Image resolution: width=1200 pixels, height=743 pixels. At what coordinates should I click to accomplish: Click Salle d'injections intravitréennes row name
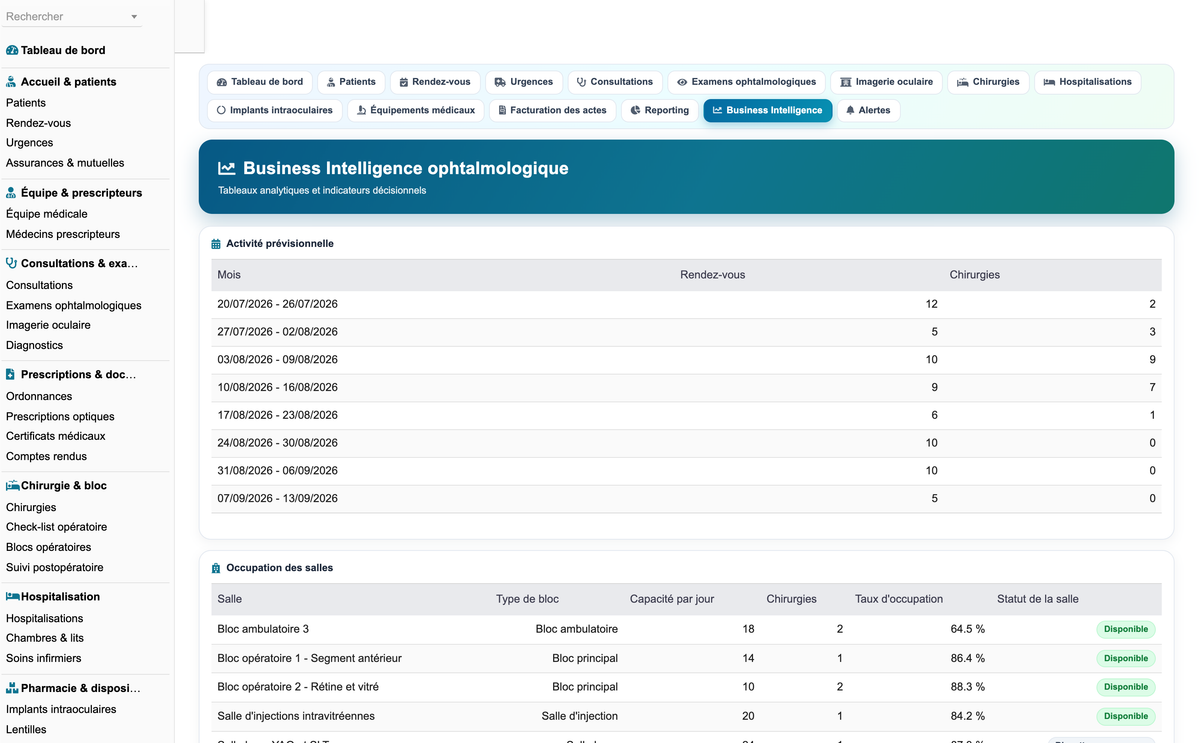coord(296,716)
